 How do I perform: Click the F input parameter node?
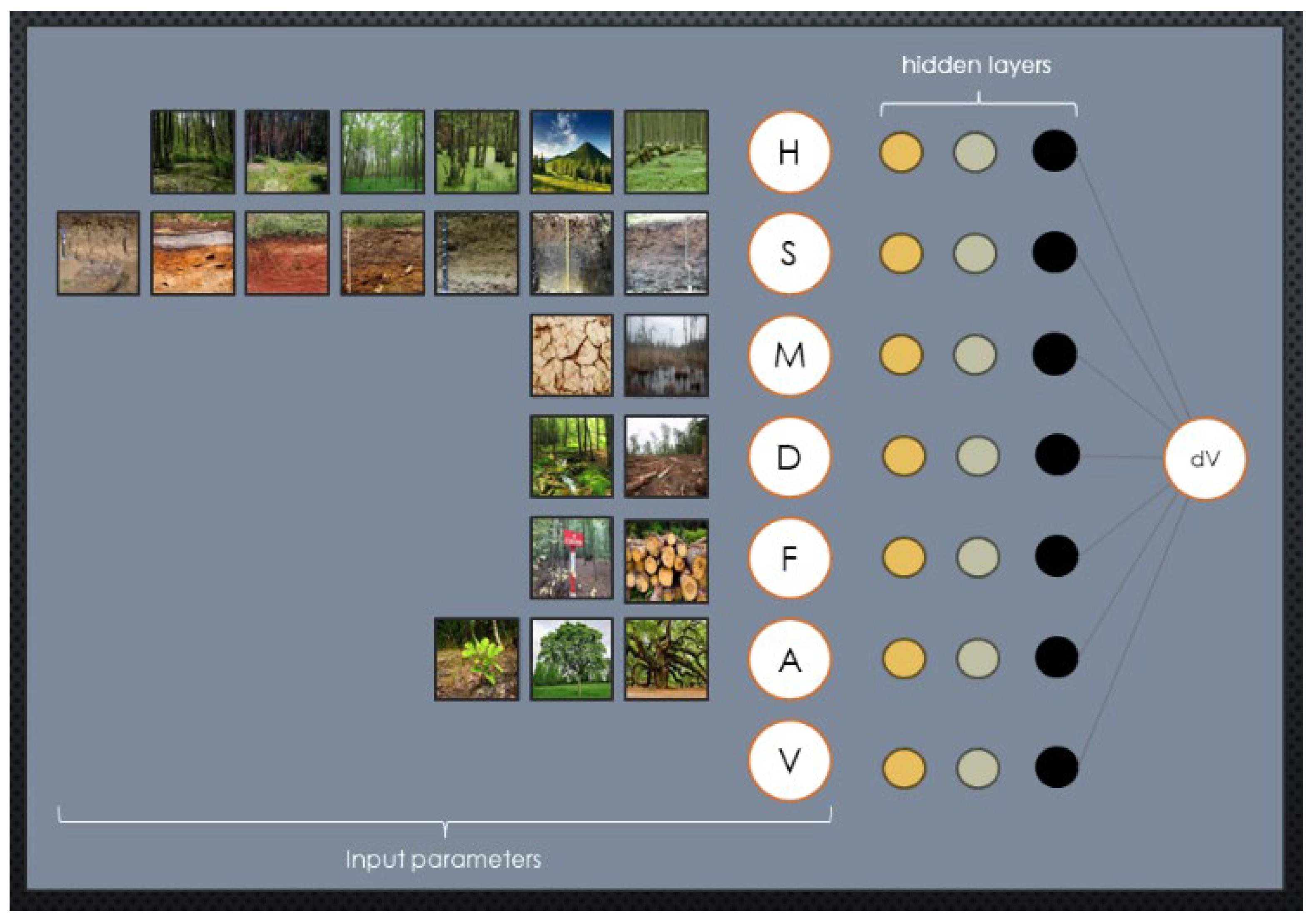[788, 558]
